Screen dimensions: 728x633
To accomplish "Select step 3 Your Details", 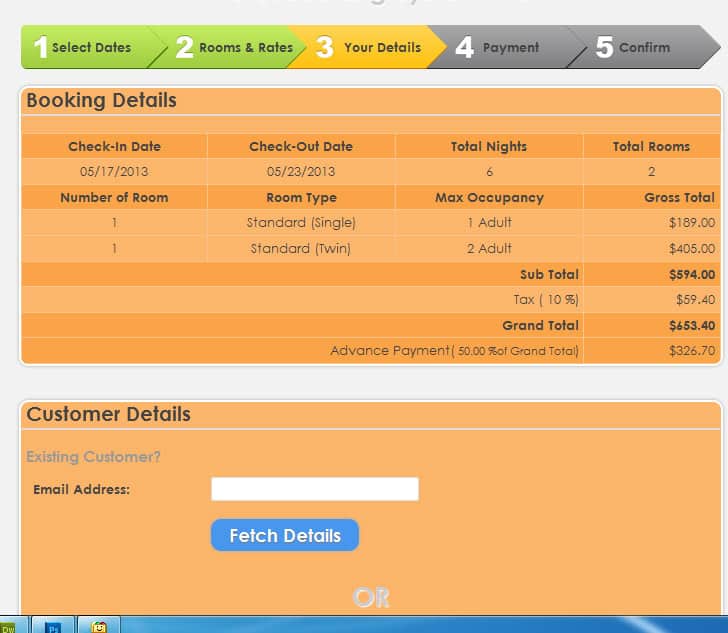I will pyautogui.click(x=368, y=47).
